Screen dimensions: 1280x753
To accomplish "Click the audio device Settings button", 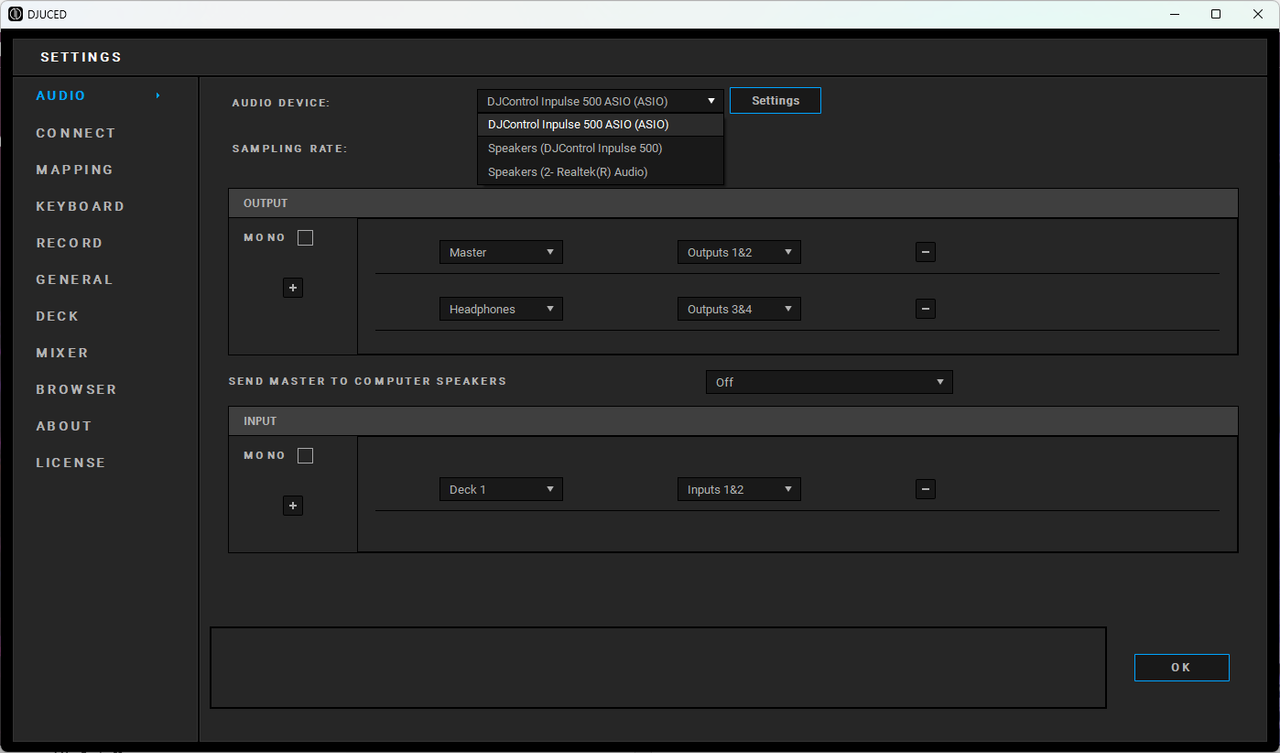I will click(x=775, y=100).
